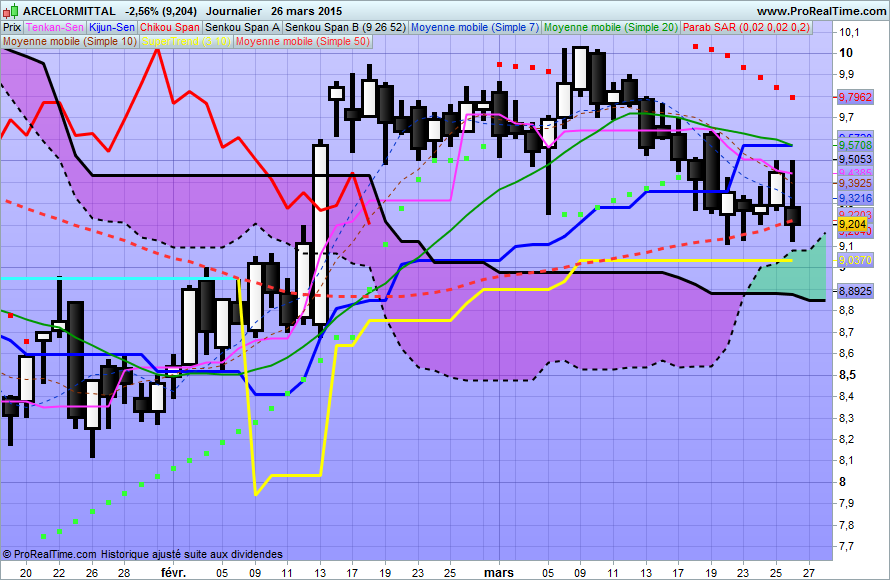Viewport: 890px width, 580px height.
Task: Select Moyenne mobile (Simple 20) label
Action: [x=611, y=27]
